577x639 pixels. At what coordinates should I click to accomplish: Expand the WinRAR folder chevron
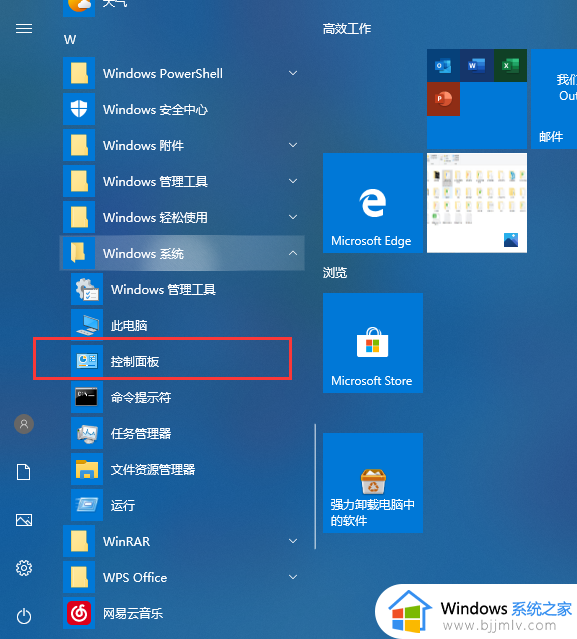point(293,541)
